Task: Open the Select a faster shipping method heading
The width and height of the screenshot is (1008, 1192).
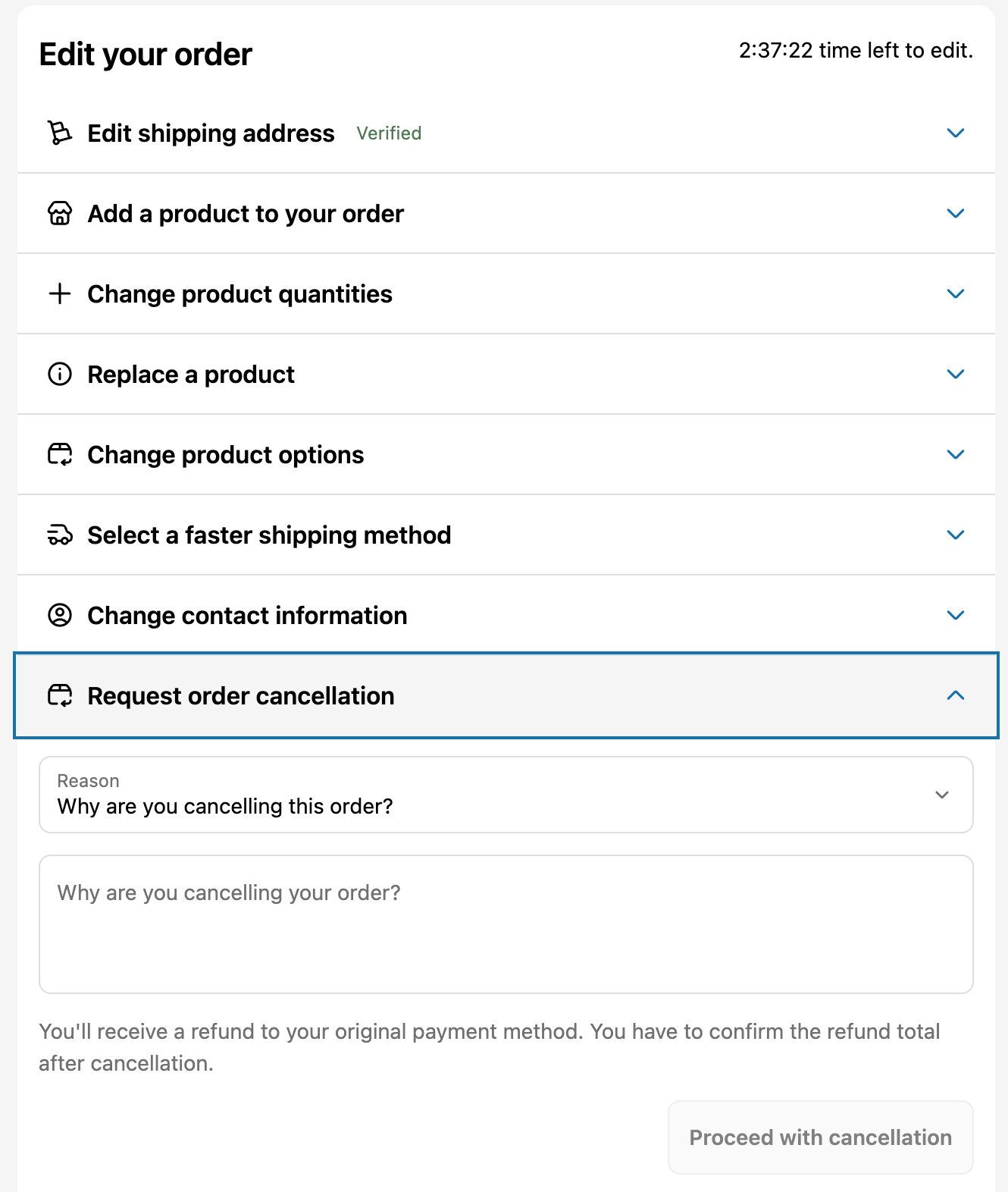Action: (x=269, y=535)
